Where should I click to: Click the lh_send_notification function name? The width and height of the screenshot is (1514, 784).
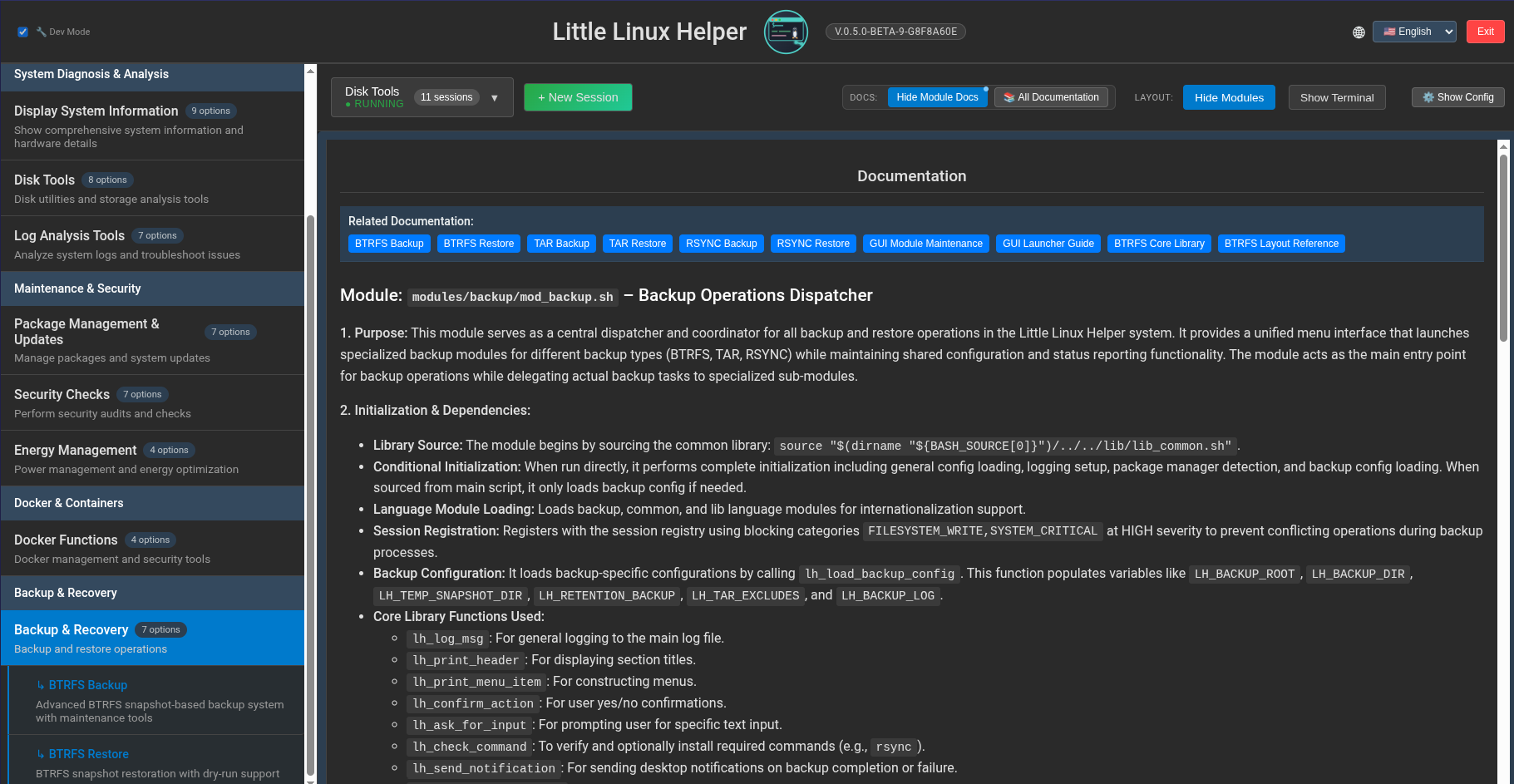coord(484,768)
